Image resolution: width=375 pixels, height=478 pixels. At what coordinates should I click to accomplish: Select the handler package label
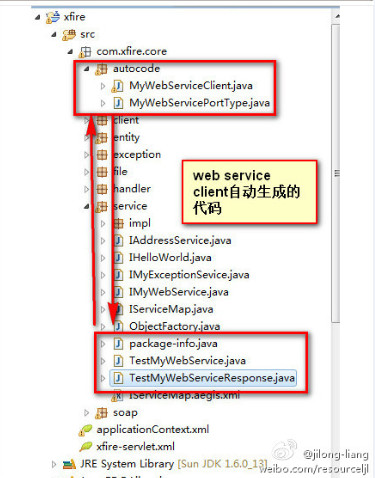click(132, 189)
